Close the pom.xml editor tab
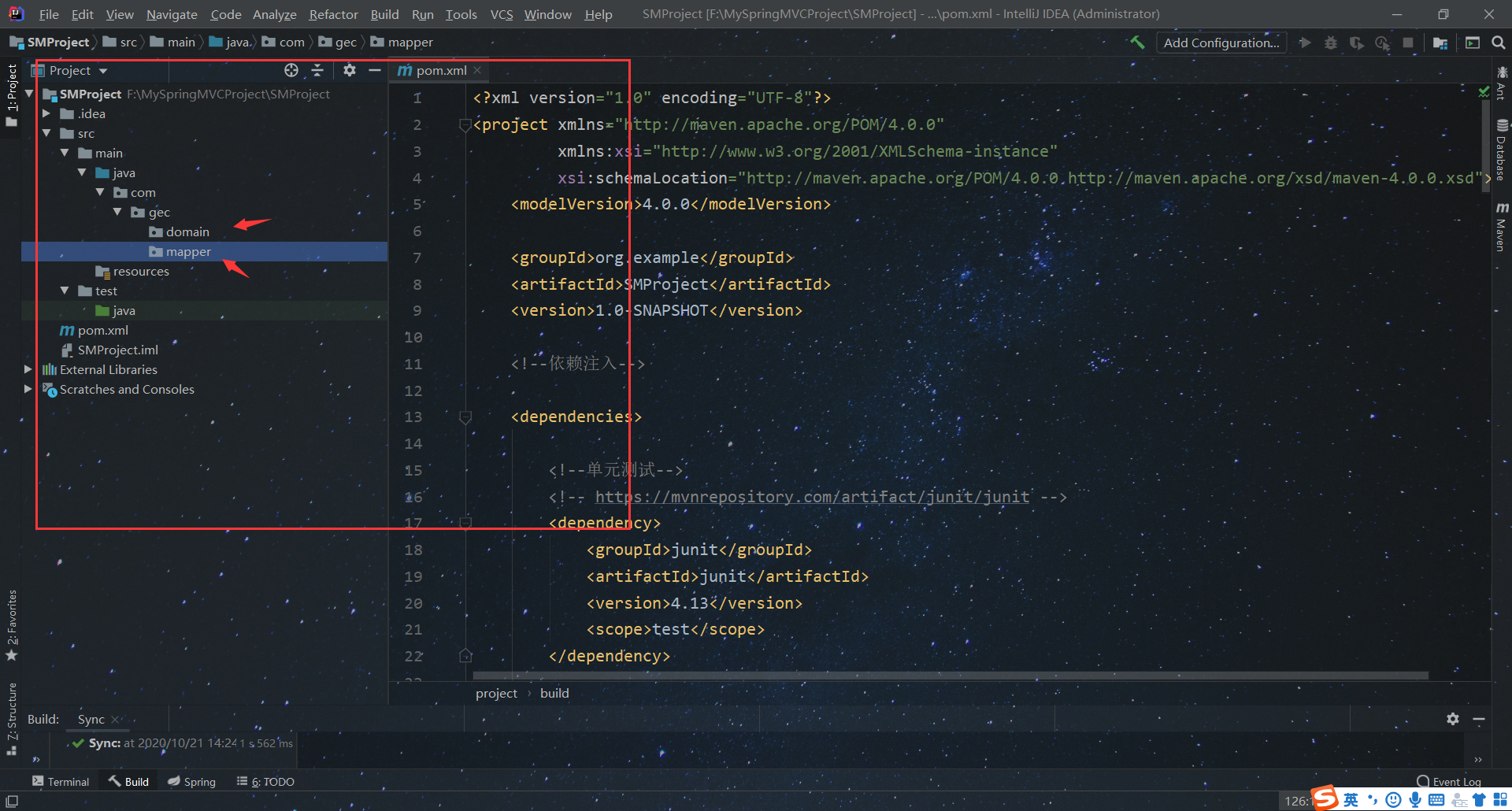Screen dimensions: 1512x811 tap(477, 70)
